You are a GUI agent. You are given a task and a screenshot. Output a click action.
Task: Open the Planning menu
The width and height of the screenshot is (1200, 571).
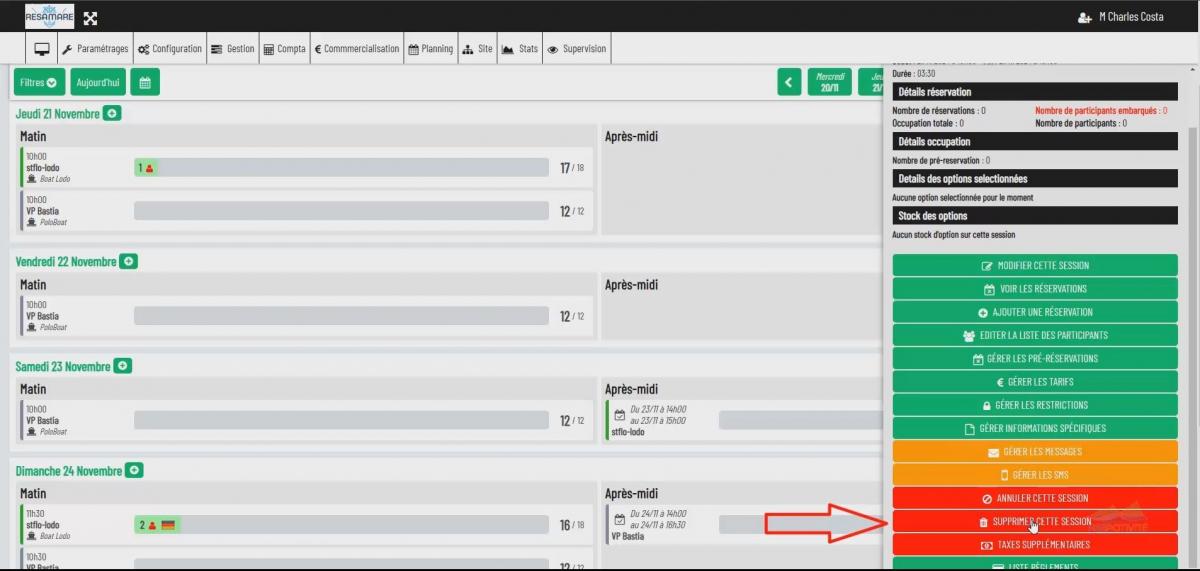pyautogui.click(x=431, y=49)
